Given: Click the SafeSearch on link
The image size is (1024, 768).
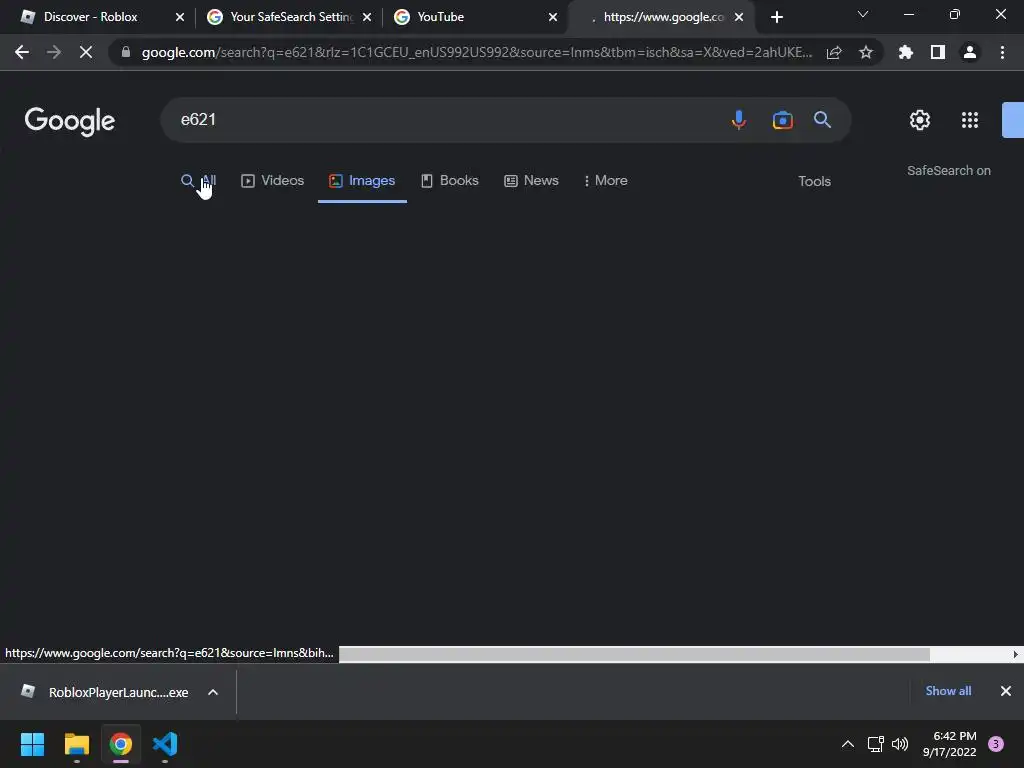Looking at the screenshot, I should (948, 170).
